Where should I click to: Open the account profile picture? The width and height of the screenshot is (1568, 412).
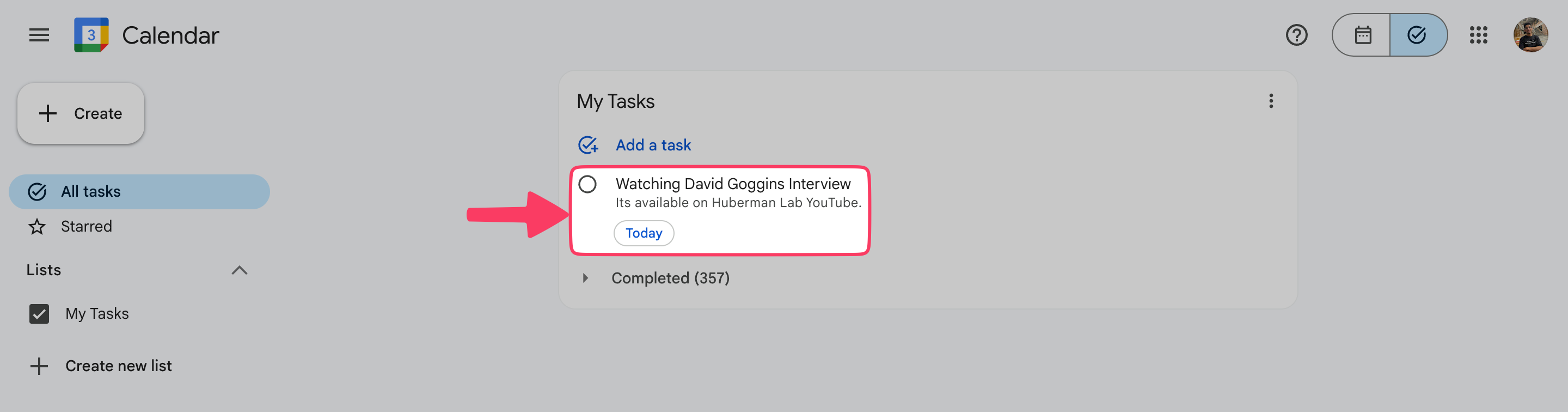tap(1530, 35)
